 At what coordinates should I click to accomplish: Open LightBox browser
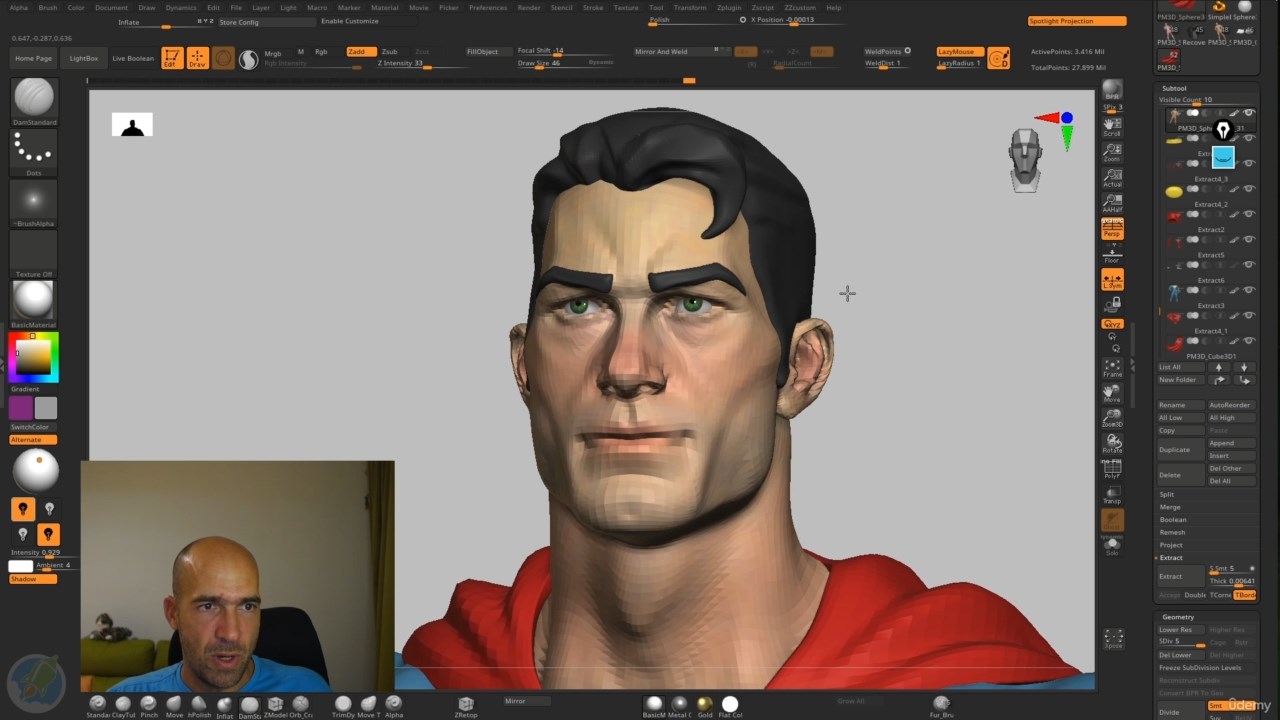84,58
